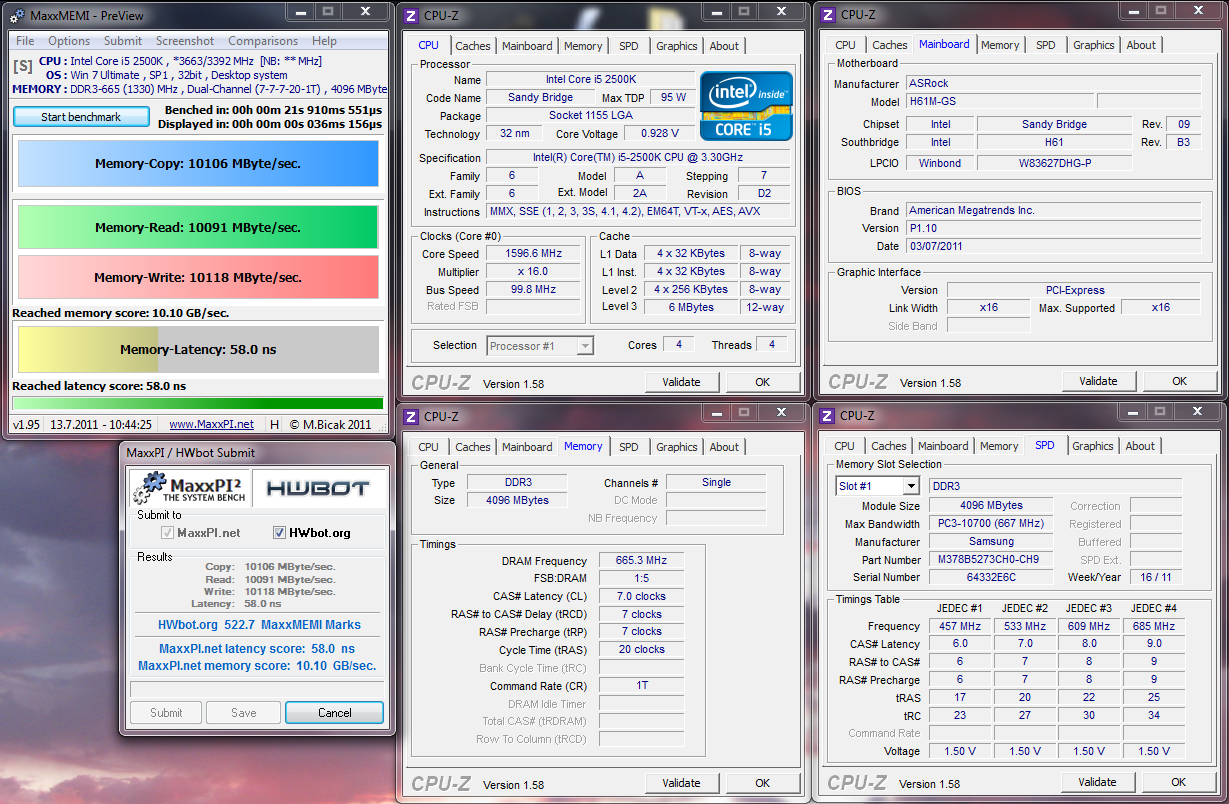Select Graphics tab in the SPD window

pos(1092,446)
